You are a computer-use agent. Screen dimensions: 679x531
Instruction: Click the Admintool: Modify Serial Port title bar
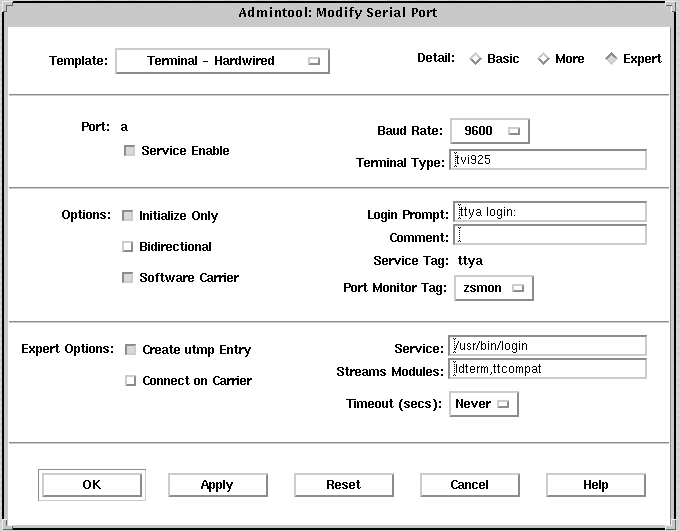pos(338,13)
